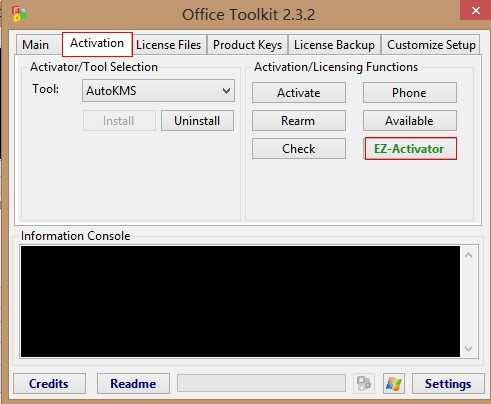The image size is (491, 404).
Task: Click the Windows logo icon near Settings
Action: click(394, 384)
